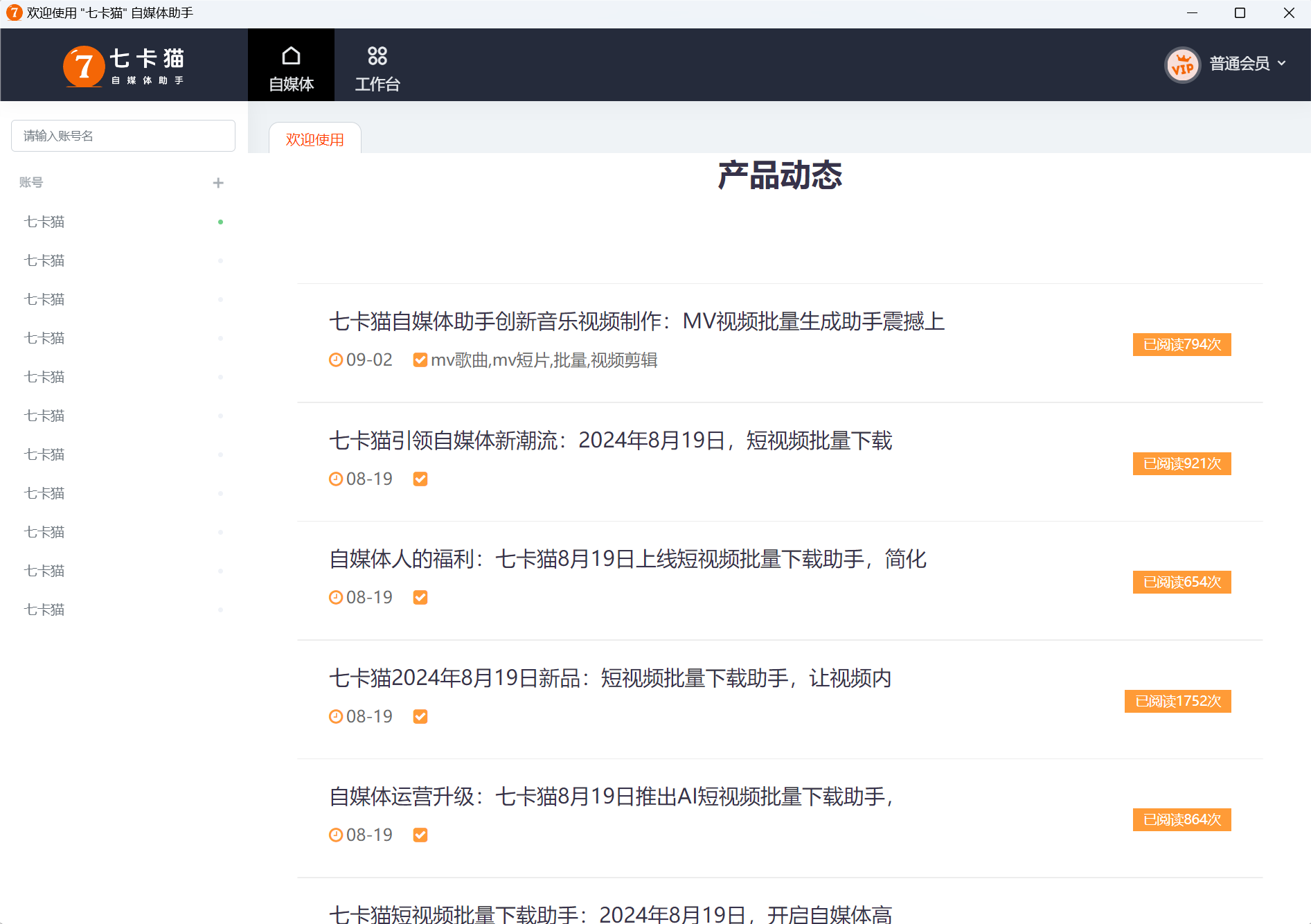This screenshot has height=924, width=1311.
Task: Open the 自媒体 home tab
Action: (x=291, y=65)
